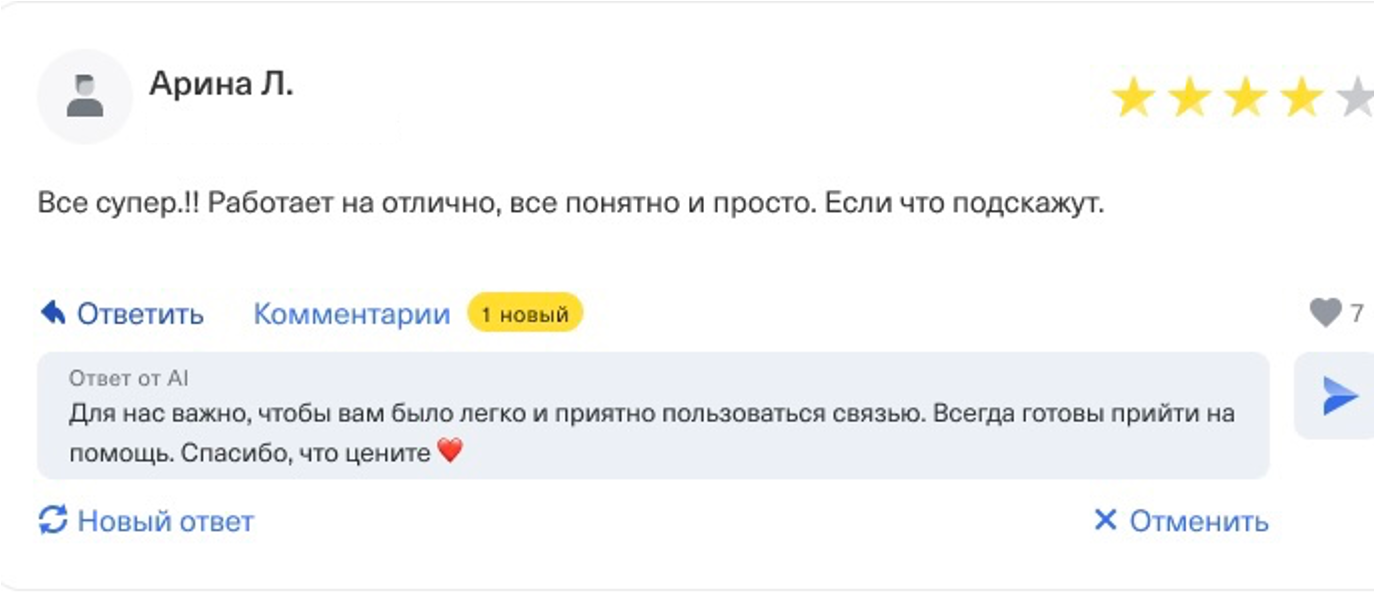The image size is (1375, 593).
Task: Click the user avatar icon
Action: pos(85,97)
